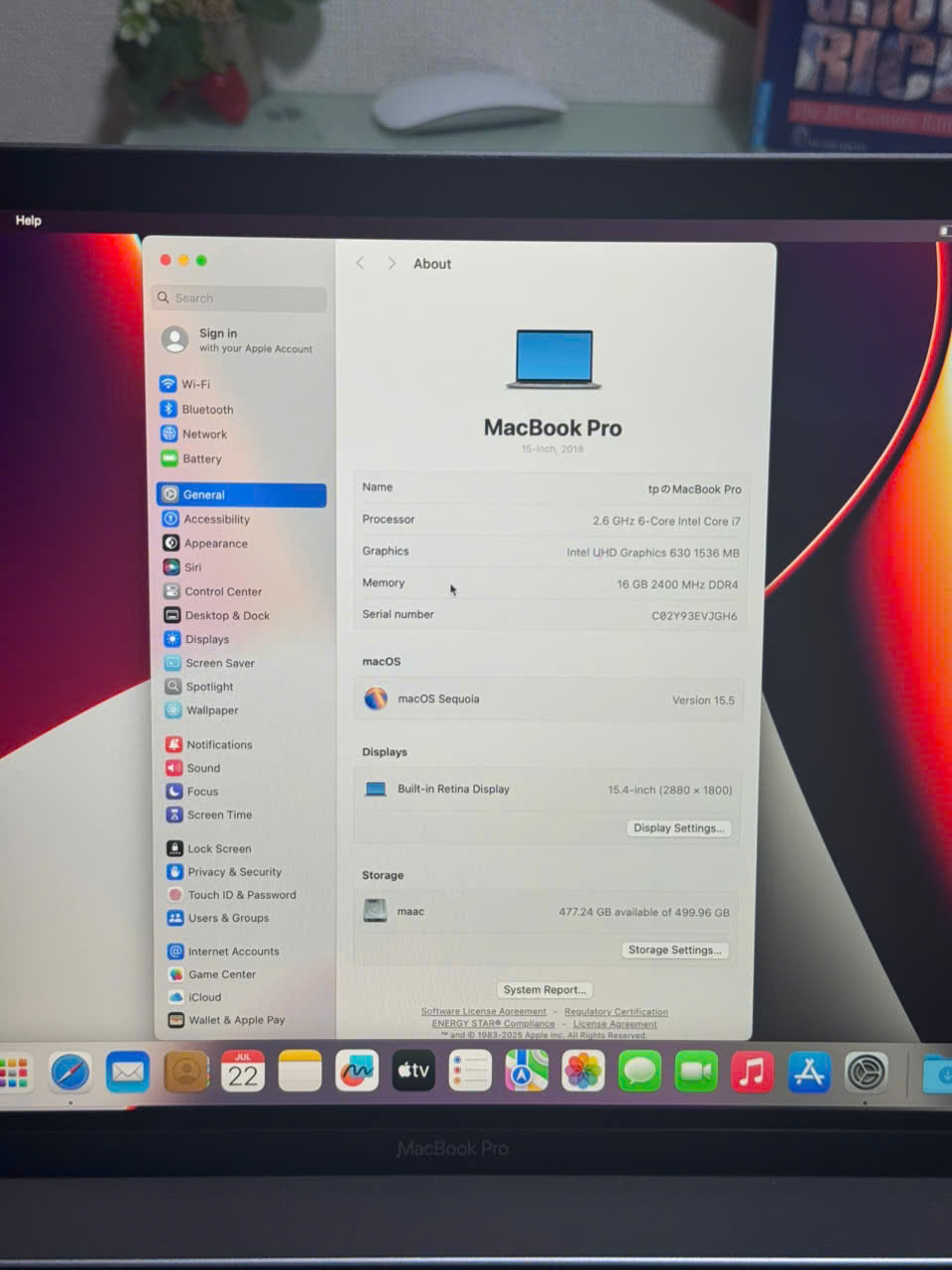Open Siri settings
This screenshot has height=1270, width=952.
[x=182, y=567]
